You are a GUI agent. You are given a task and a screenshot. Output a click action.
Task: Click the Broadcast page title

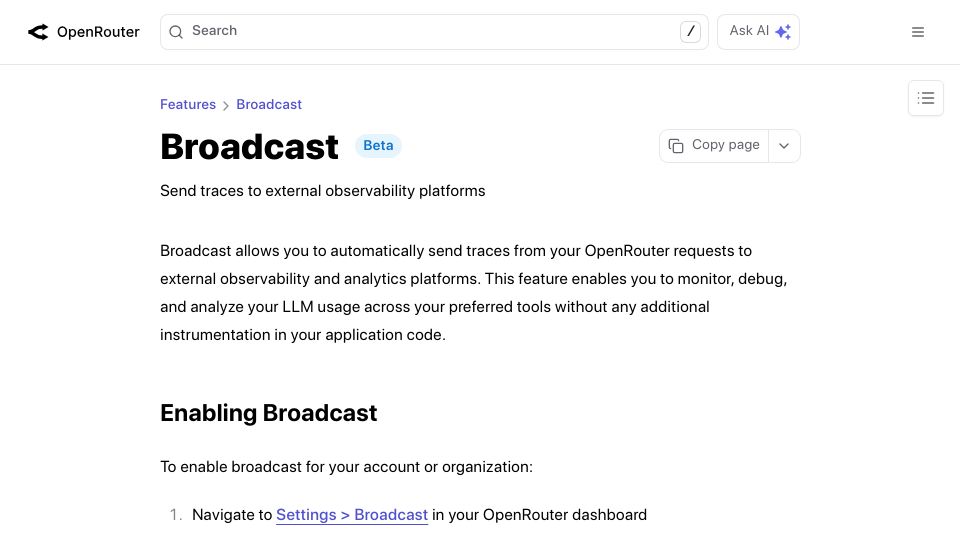point(249,147)
